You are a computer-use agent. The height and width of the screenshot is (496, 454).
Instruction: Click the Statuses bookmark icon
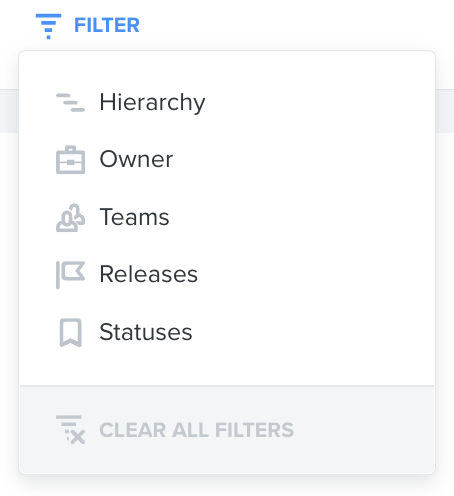point(70,332)
